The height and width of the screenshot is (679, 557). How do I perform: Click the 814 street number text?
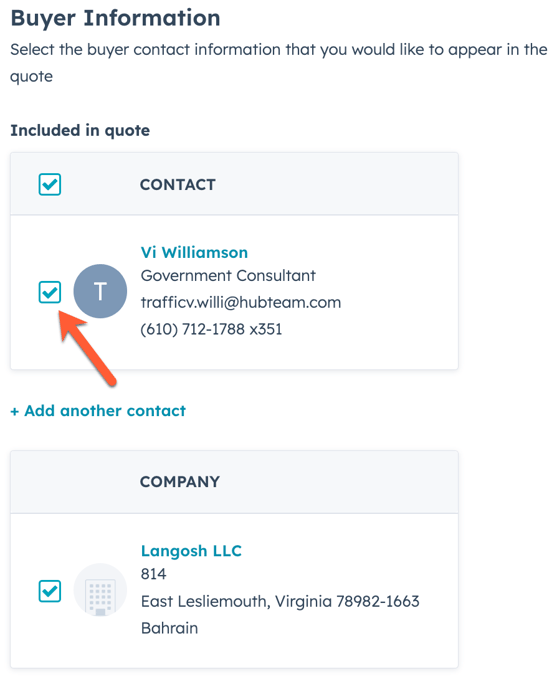153,574
